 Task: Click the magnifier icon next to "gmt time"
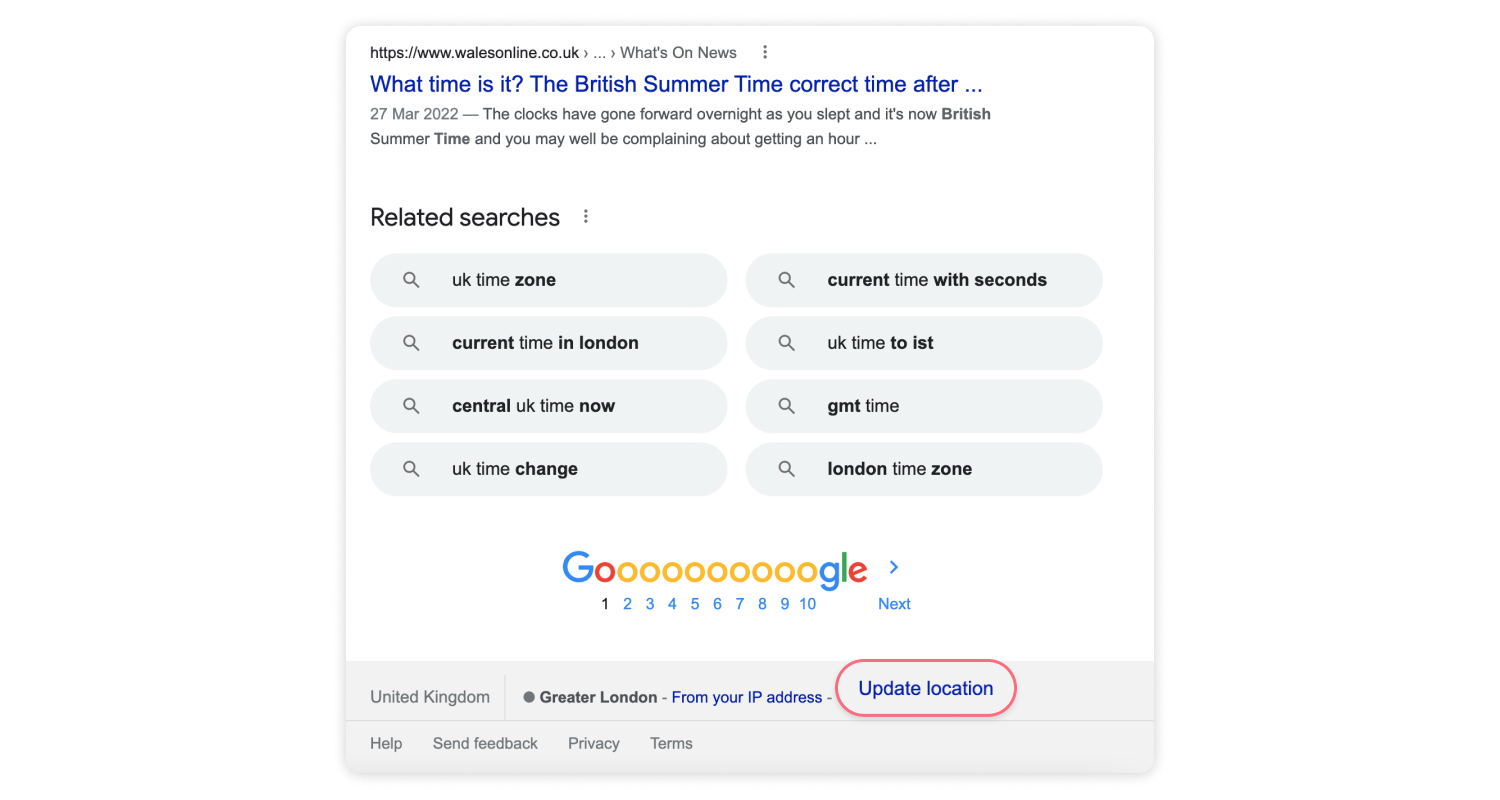(x=786, y=406)
